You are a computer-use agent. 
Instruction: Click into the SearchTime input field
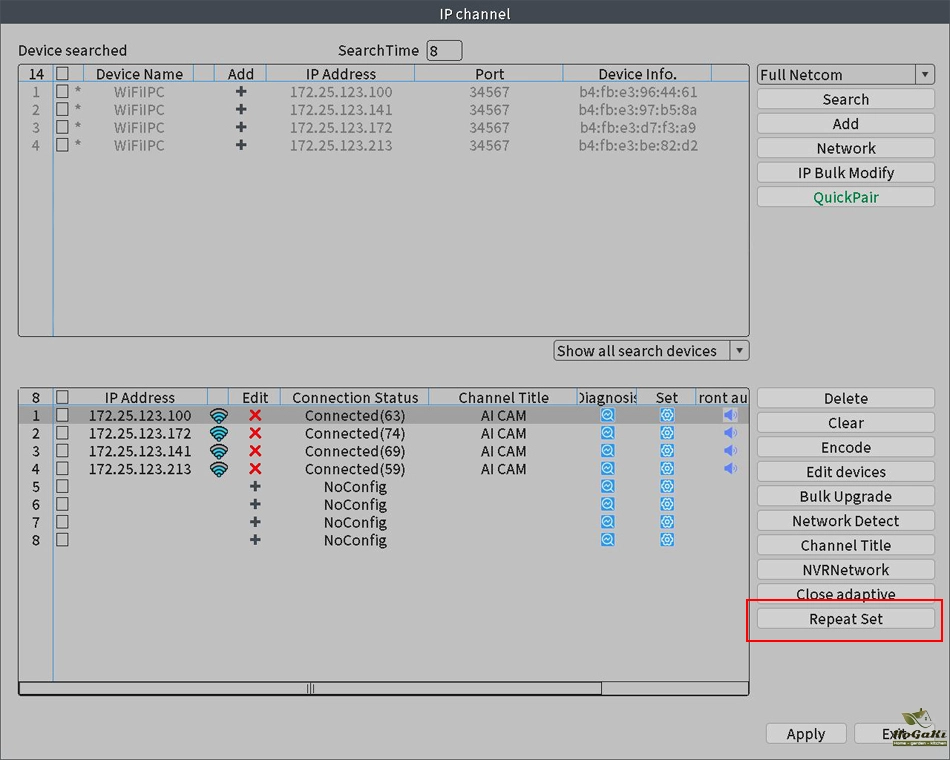pos(444,51)
